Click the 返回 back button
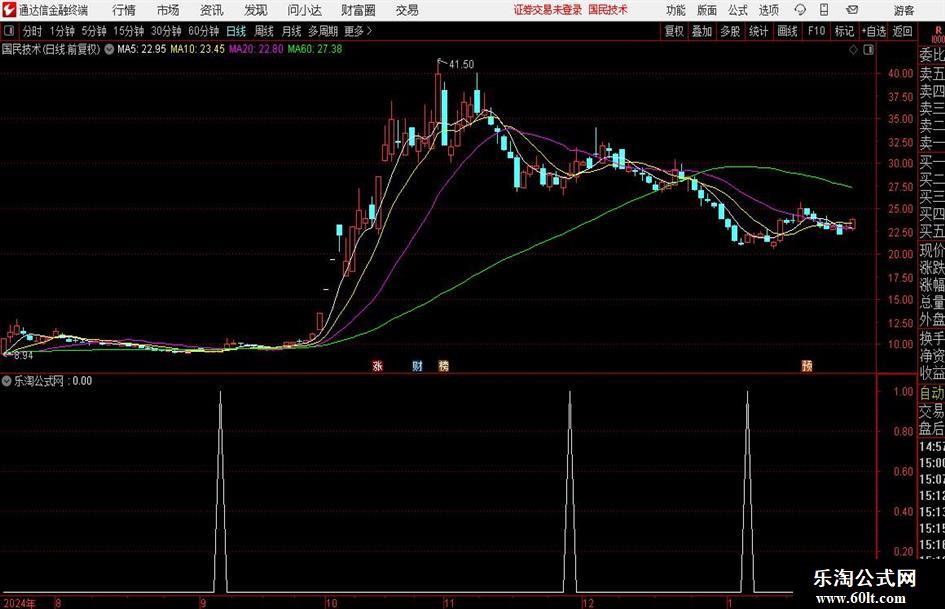945x609 pixels. tap(902, 31)
